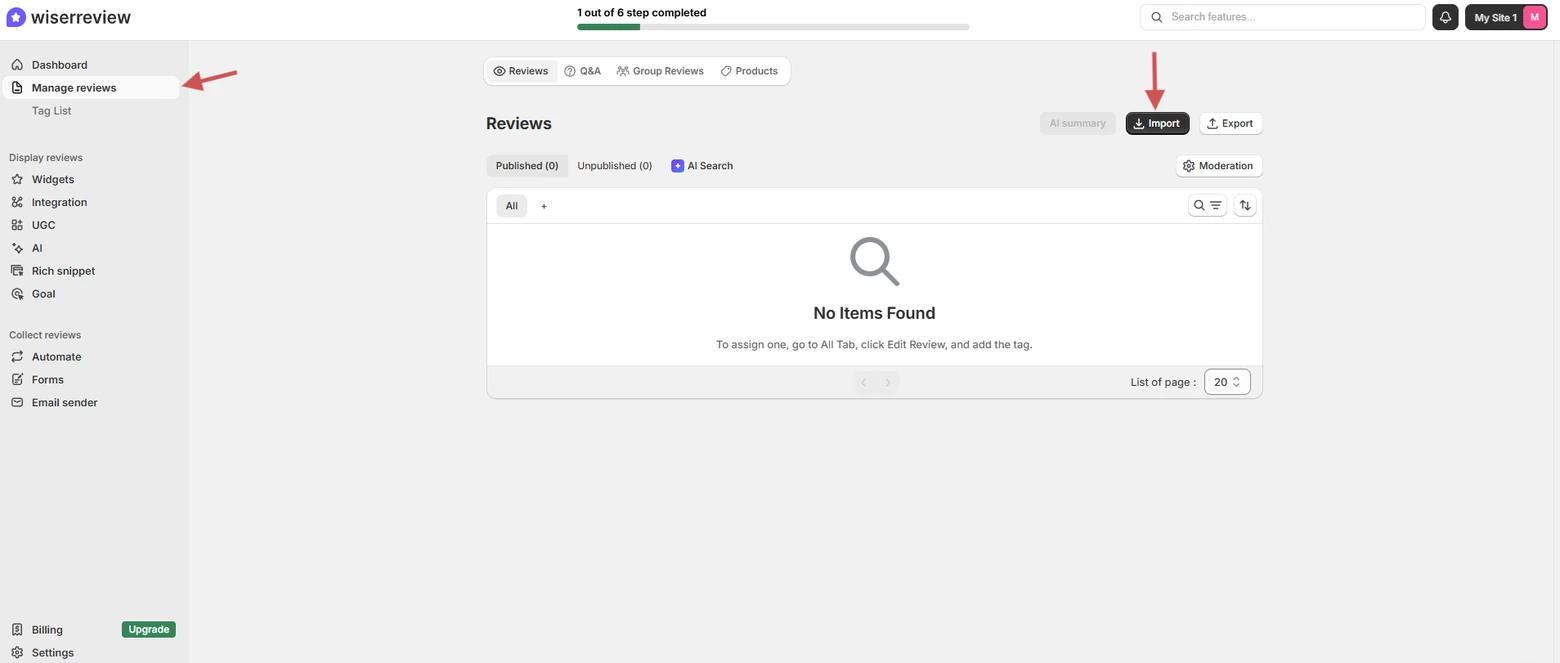Open Moderation settings

[x=1218, y=166]
